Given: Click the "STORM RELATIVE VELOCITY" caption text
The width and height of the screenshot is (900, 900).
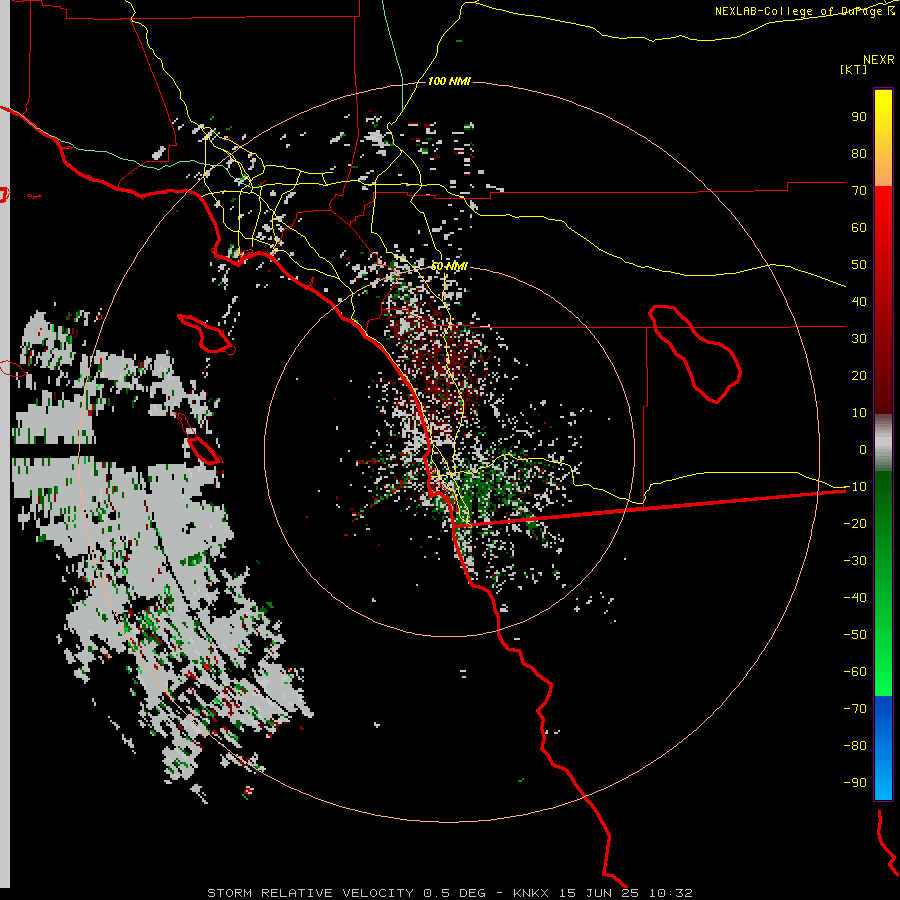Looking at the screenshot, I should click(310, 893).
